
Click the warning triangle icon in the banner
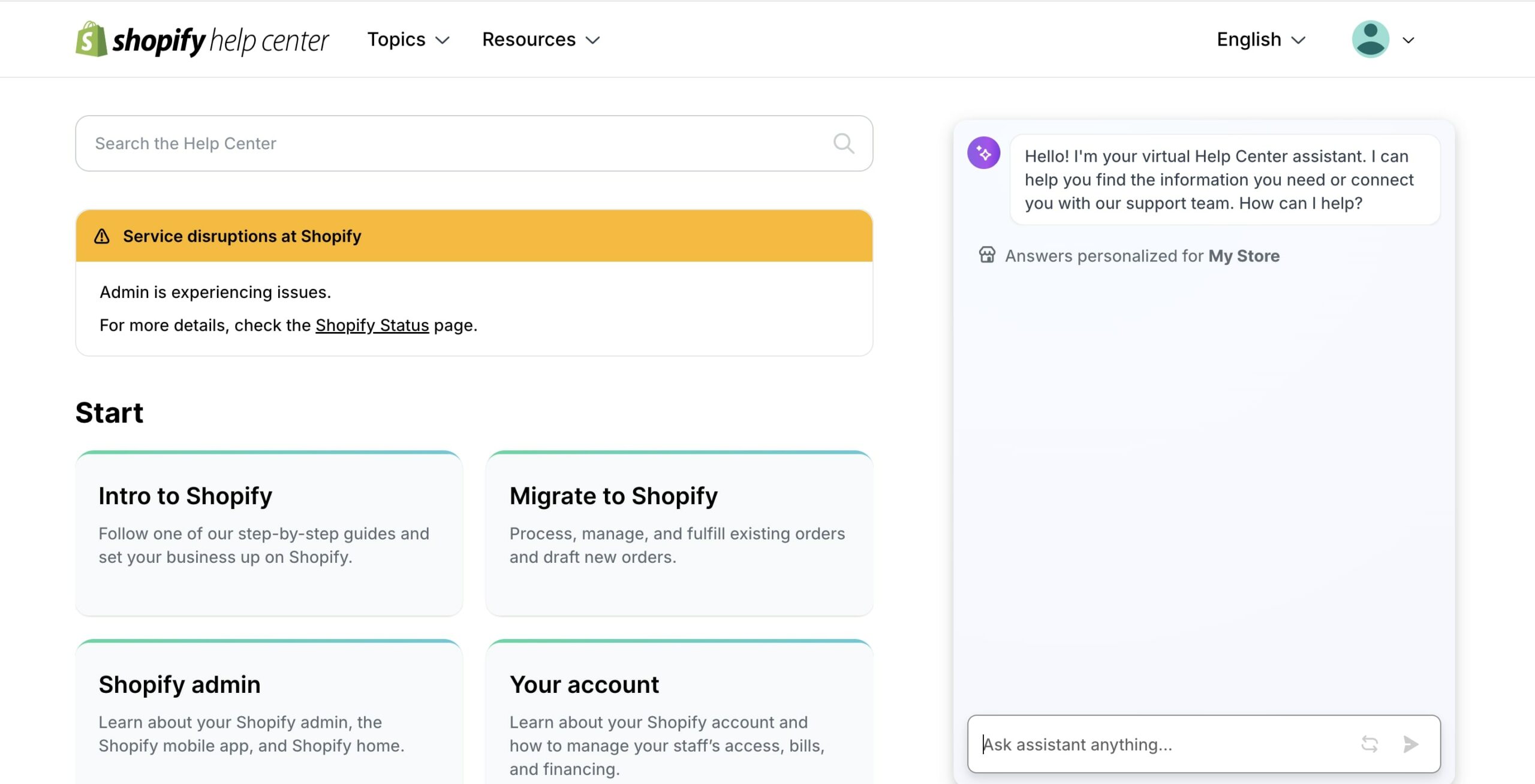102,236
